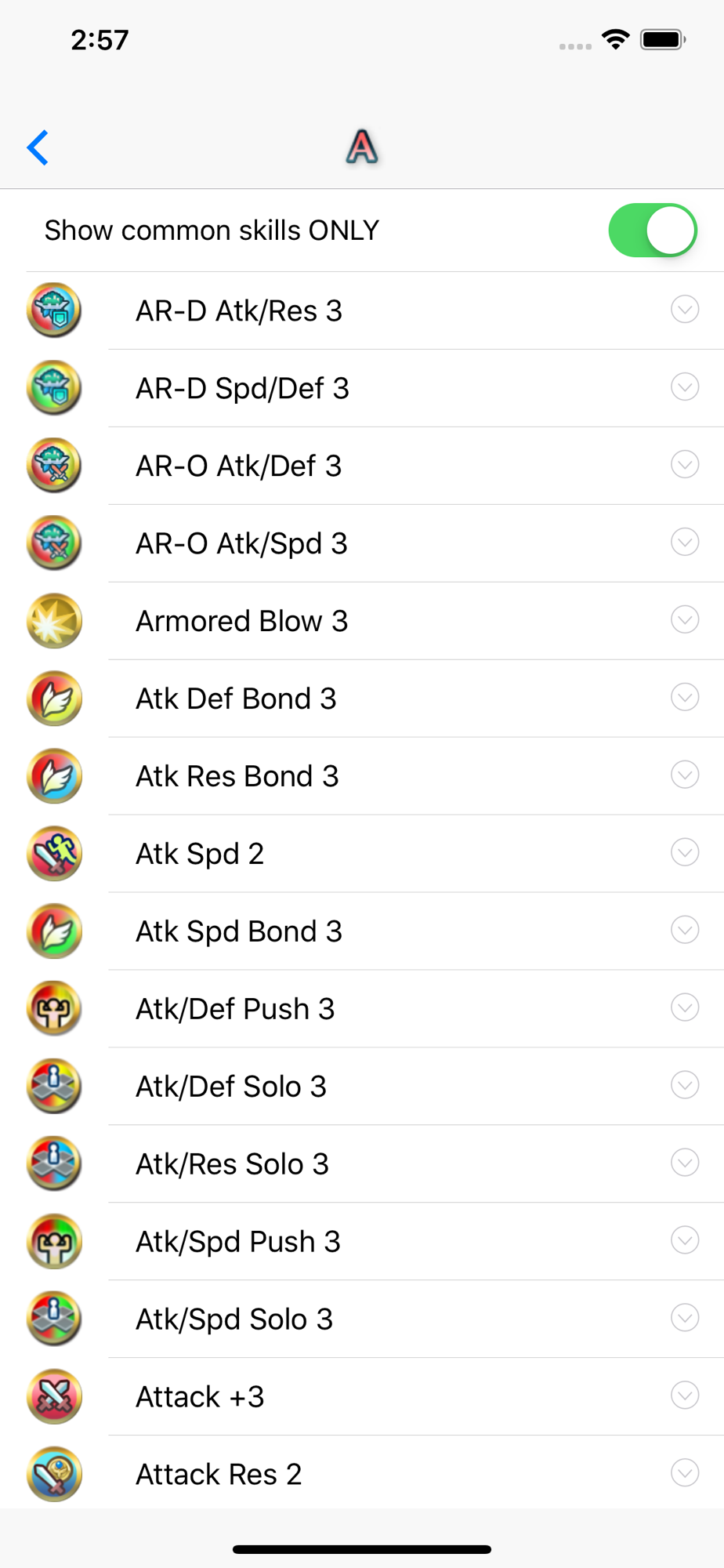Expand the AR-D Spd/Def 3 details chevron
This screenshot has height=1568, width=724.
point(685,387)
